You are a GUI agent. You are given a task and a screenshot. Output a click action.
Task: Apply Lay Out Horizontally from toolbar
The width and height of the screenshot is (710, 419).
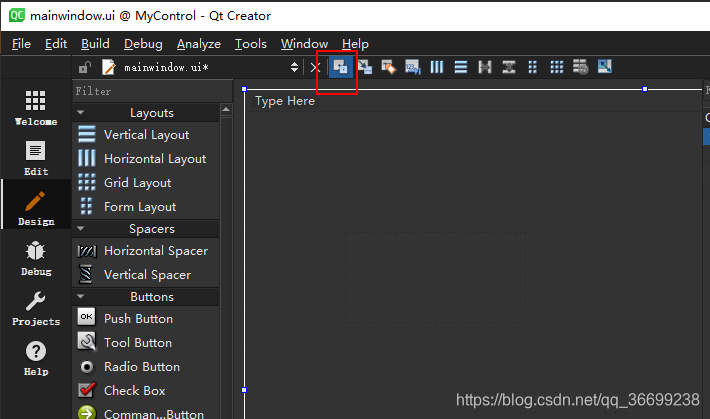point(437,67)
